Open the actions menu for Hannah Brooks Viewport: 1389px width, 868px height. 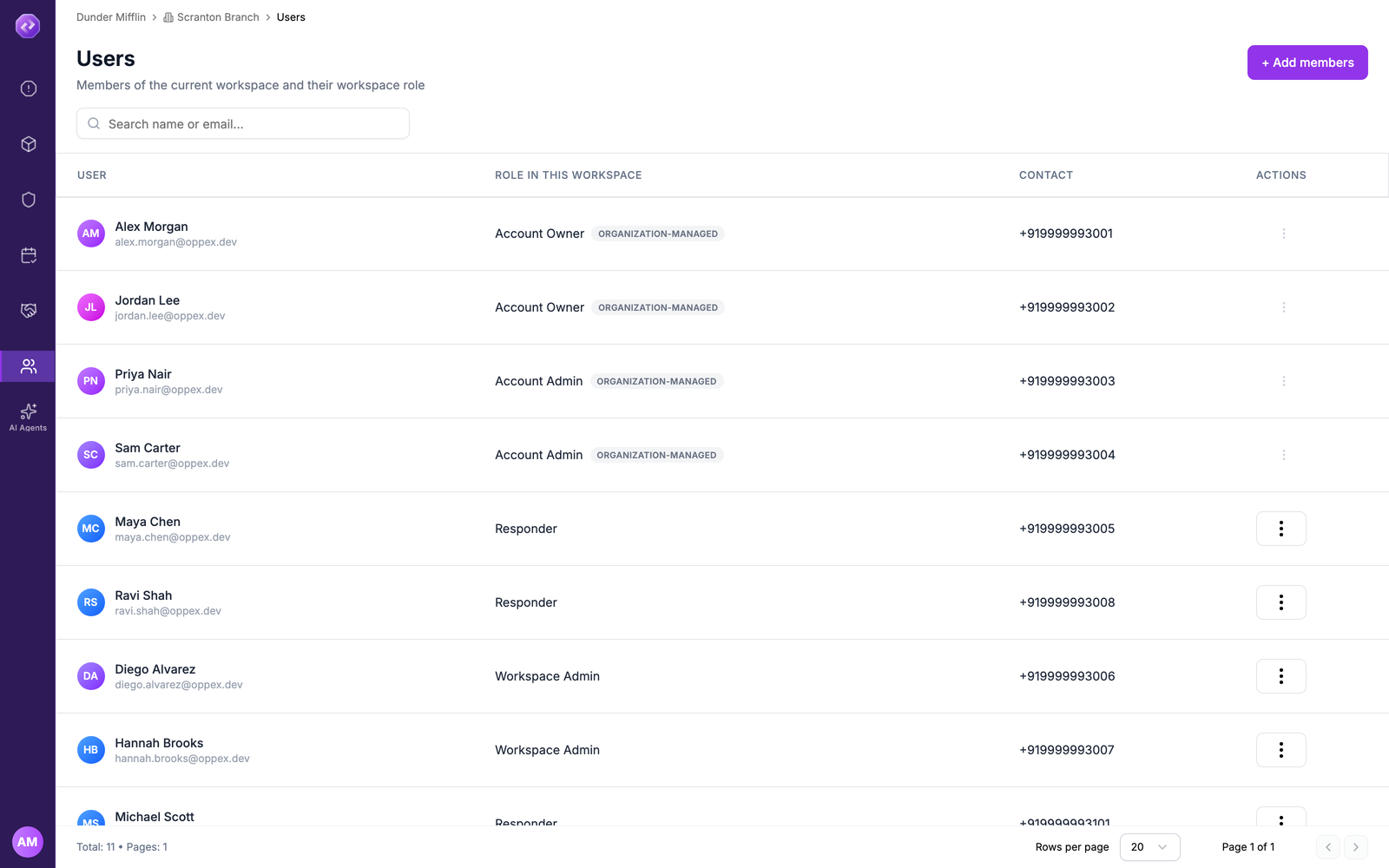1281,750
